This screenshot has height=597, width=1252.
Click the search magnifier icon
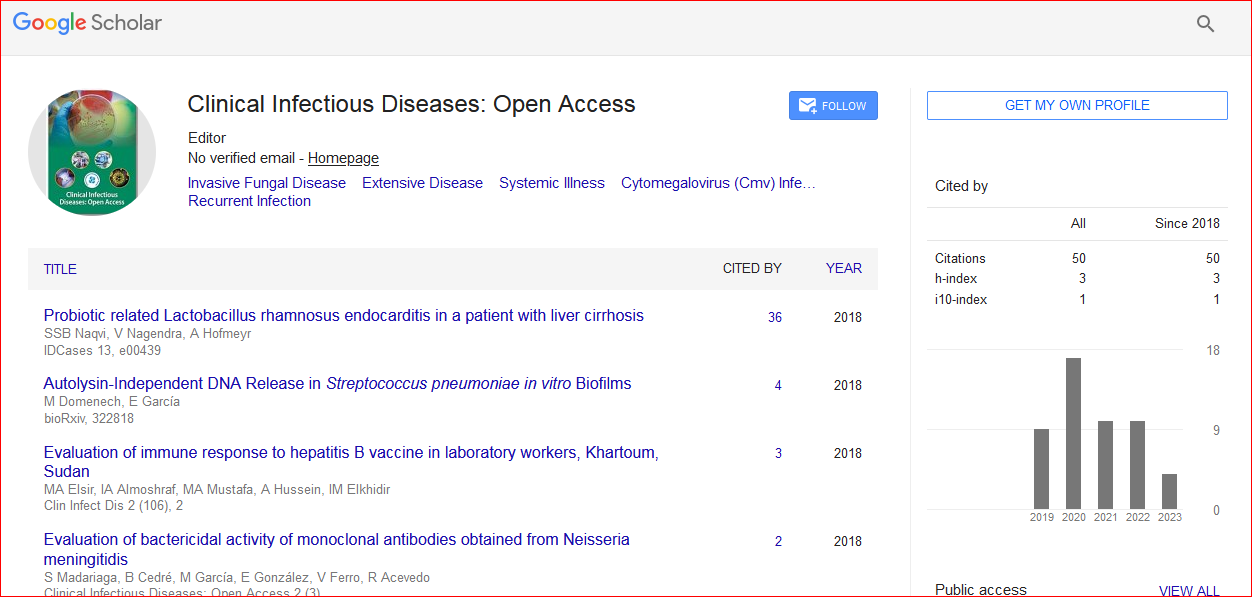(x=1205, y=24)
